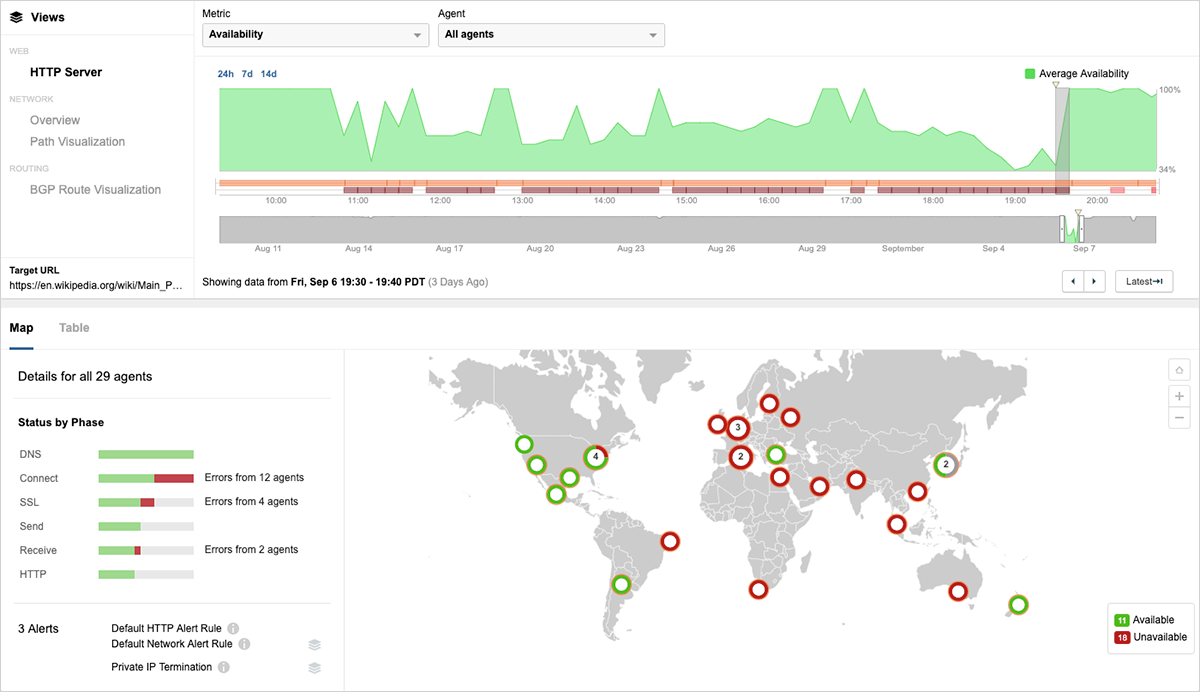1200x692 pixels.
Task: Zoom out on the map with minus
Action: [x=1179, y=417]
